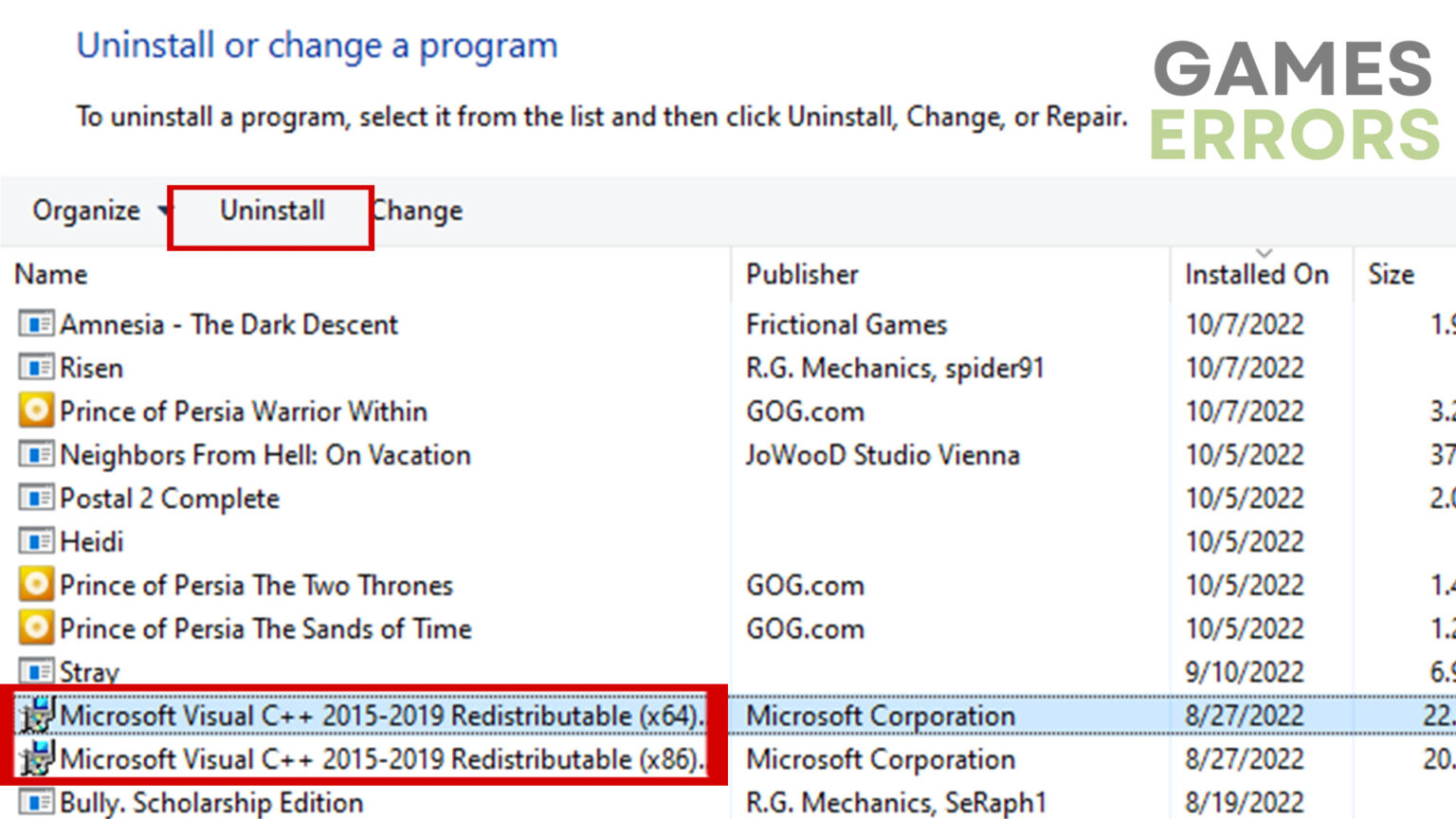Click the Bully Scholarship Edition program icon
The image size is (1456, 819).
point(35,803)
